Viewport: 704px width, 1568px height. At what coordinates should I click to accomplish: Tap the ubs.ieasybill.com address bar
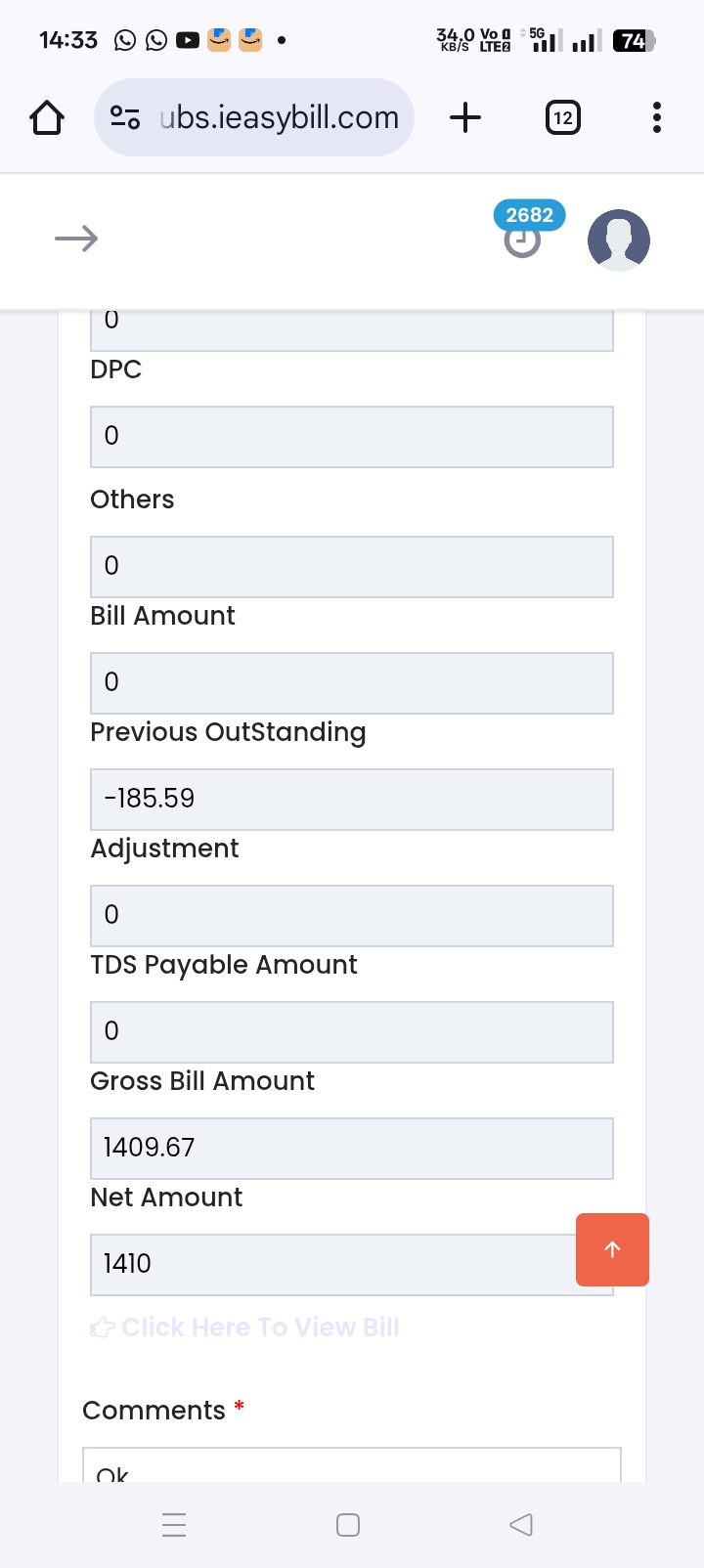(x=279, y=118)
